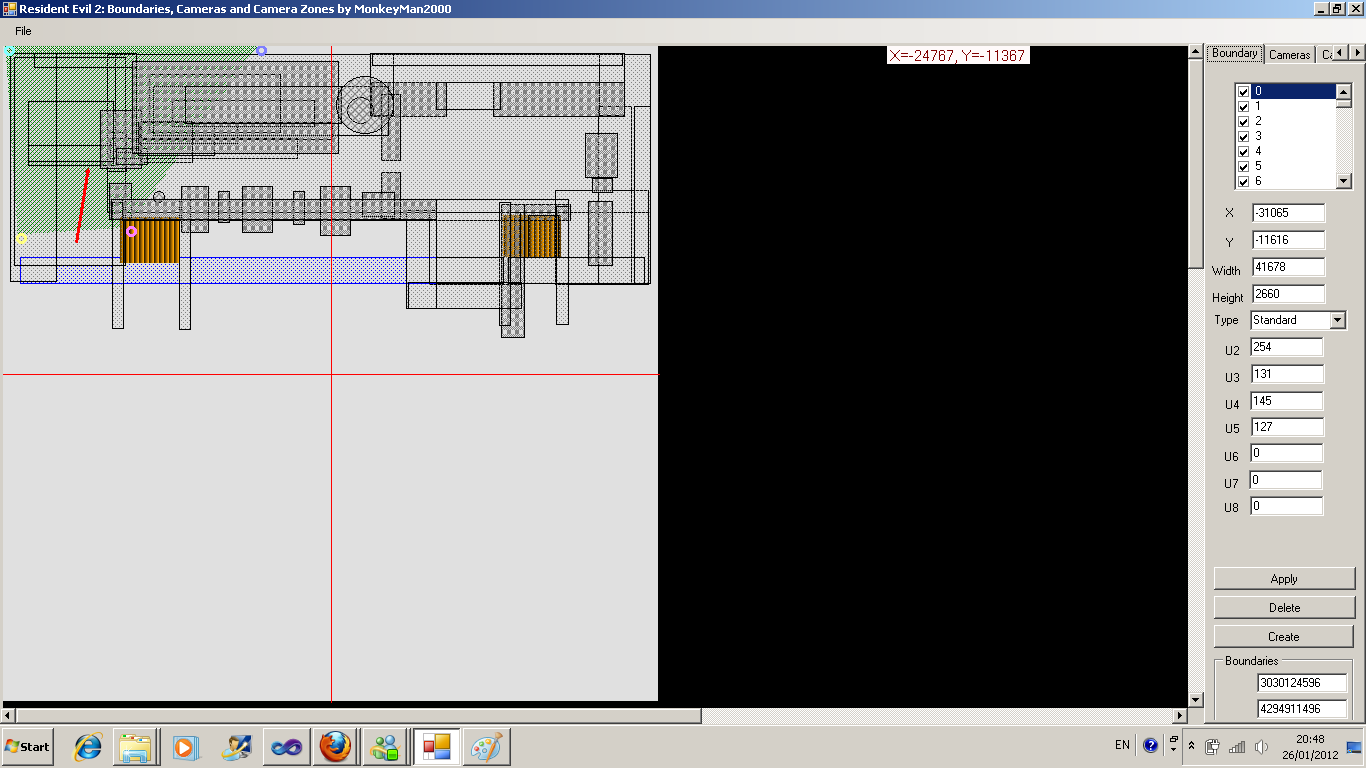Click the U2 value field
1366x768 pixels.
coord(1286,347)
